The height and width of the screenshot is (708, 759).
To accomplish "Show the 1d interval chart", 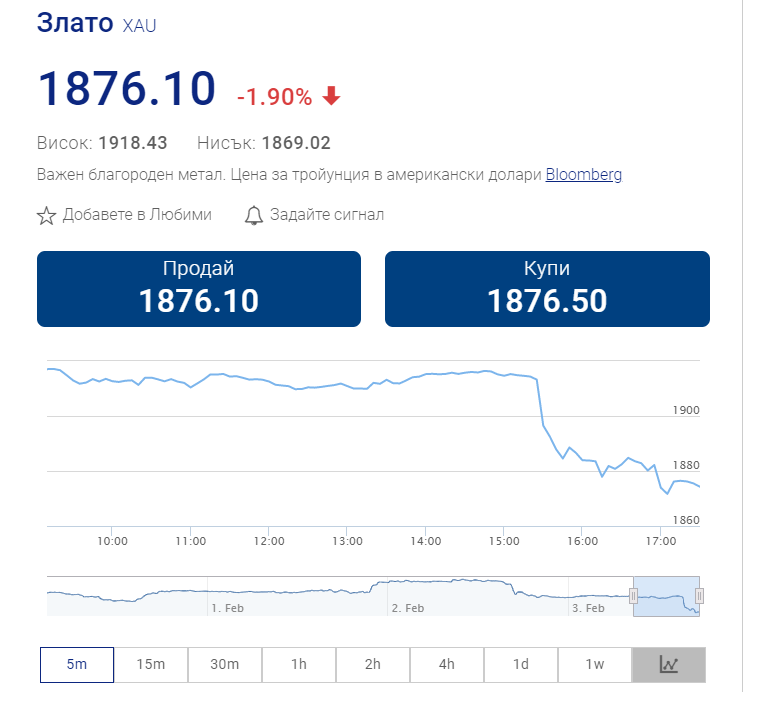I will 521,664.
